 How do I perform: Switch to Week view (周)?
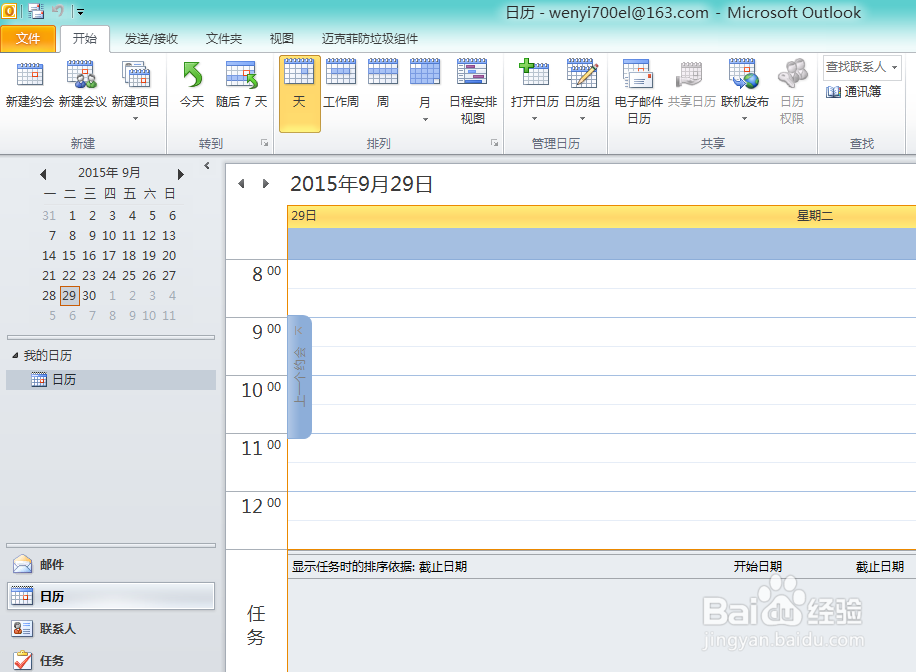click(383, 86)
